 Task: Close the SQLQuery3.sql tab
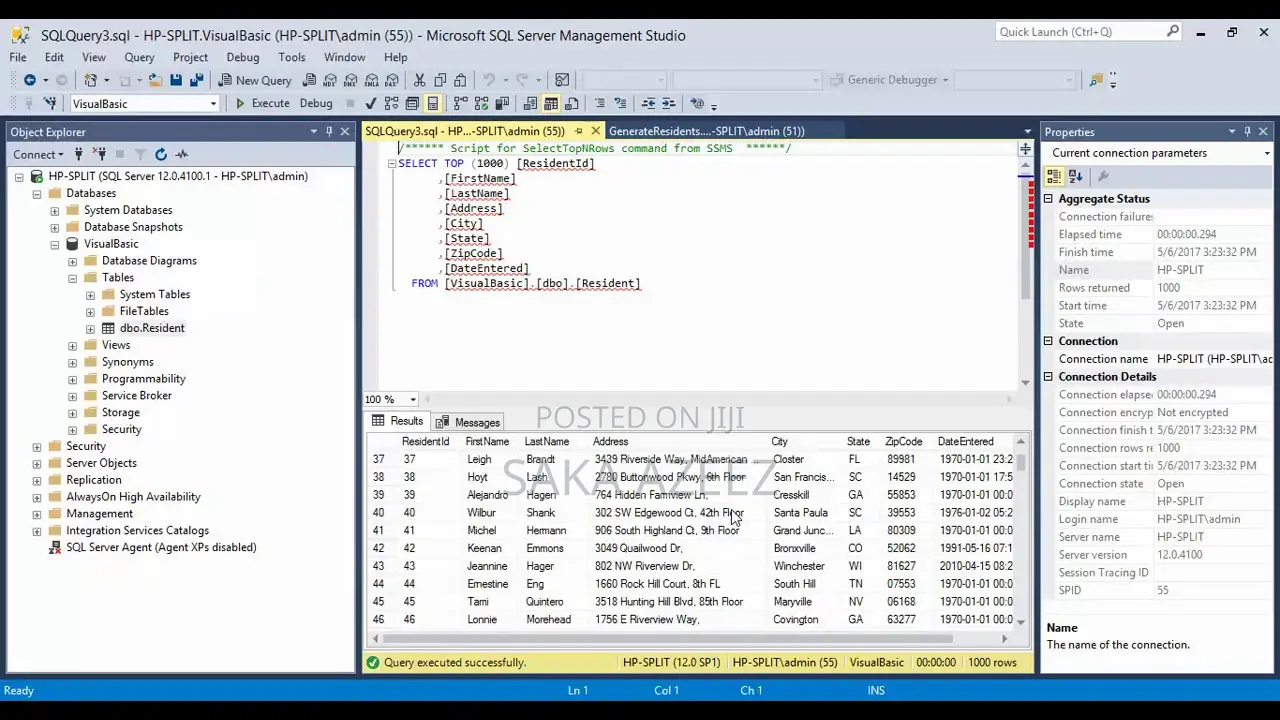tap(596, 131)
